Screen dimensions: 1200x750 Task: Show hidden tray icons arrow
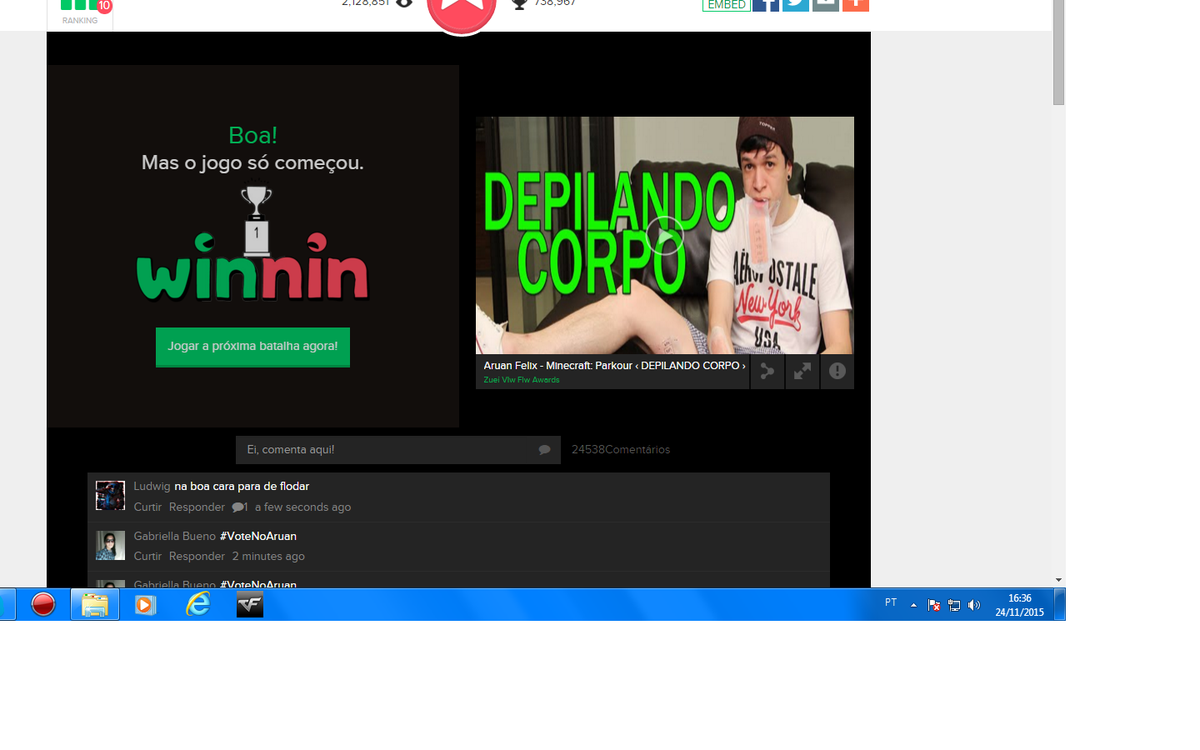(913, 605)
